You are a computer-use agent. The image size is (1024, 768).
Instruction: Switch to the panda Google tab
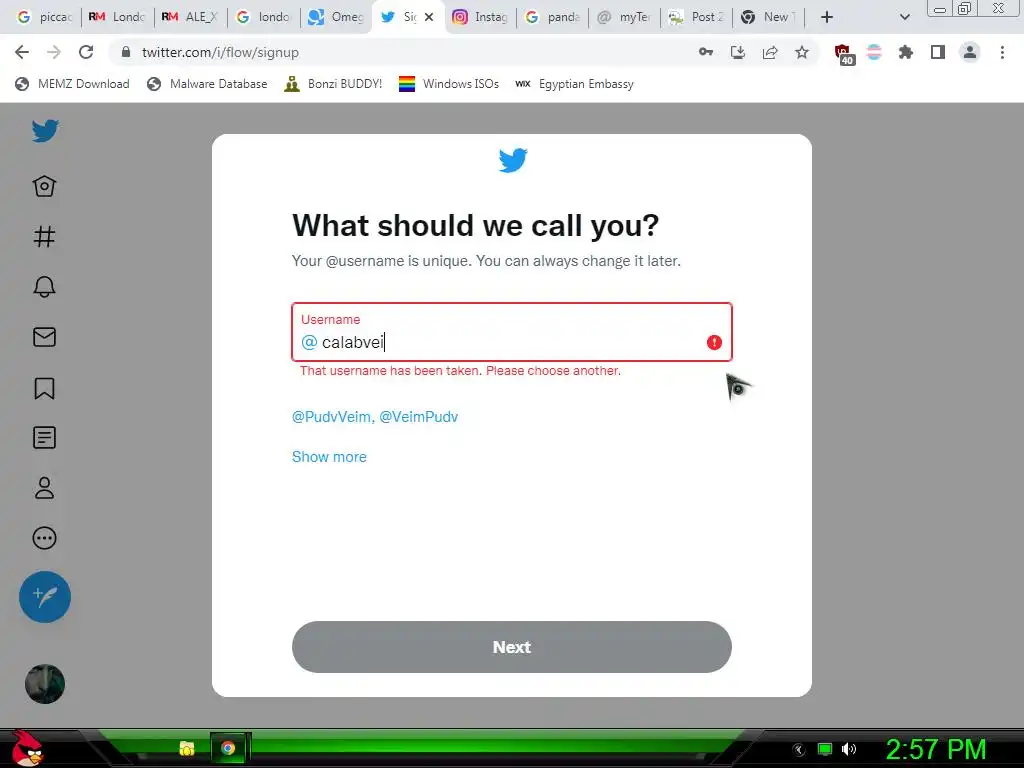(553, 17)
